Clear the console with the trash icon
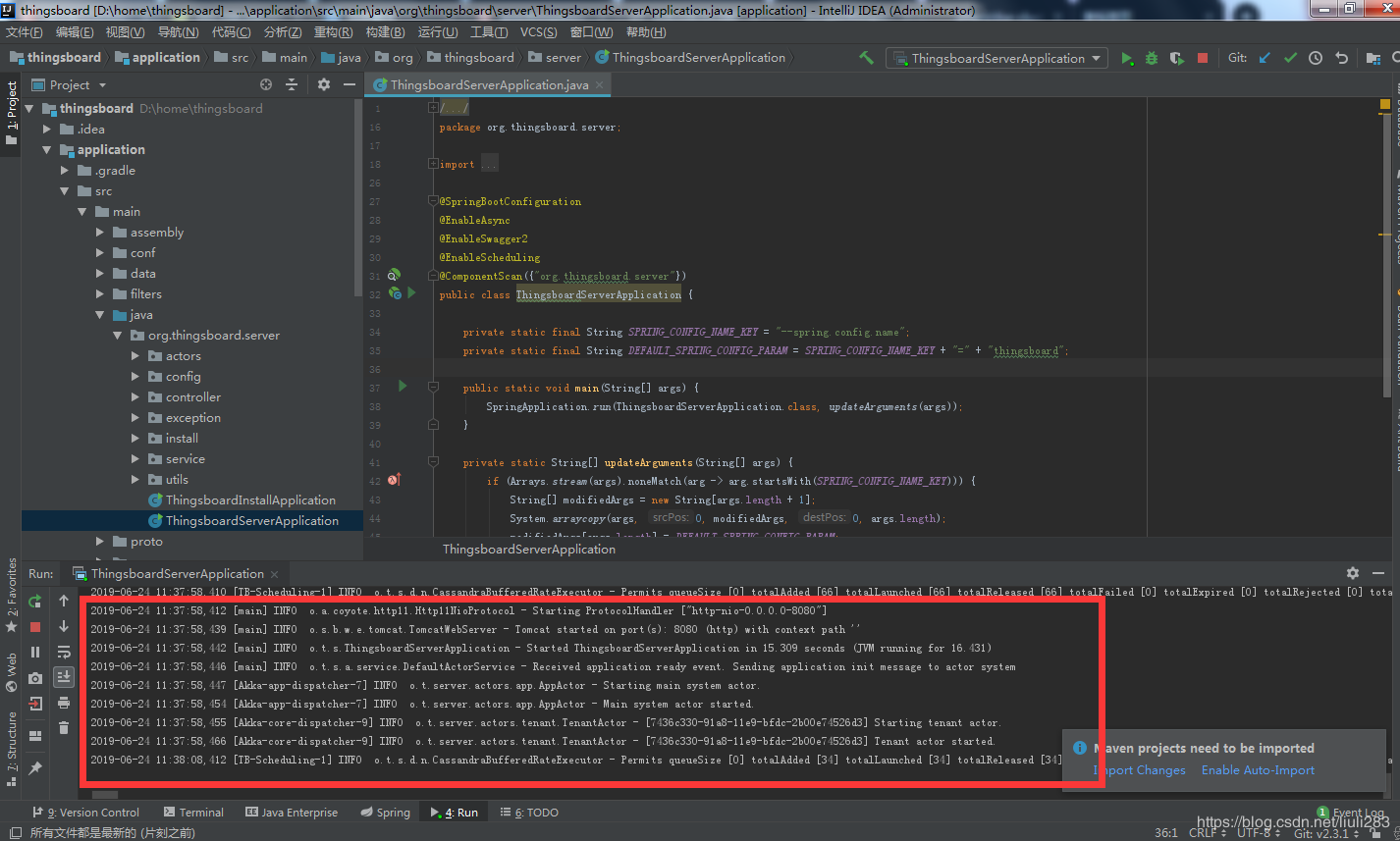Image resolution: width=1400 pixels, height=841 pixels. tap(64, 727)
